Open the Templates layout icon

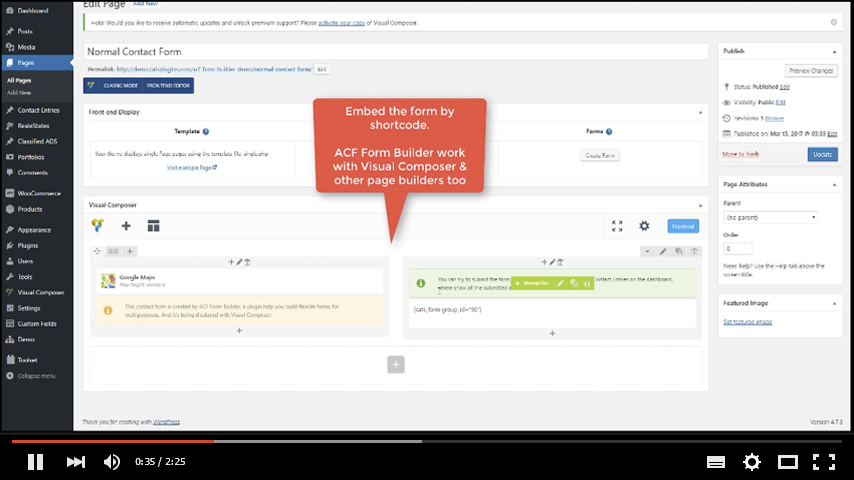pyautogui.click(x=154, y=226)
